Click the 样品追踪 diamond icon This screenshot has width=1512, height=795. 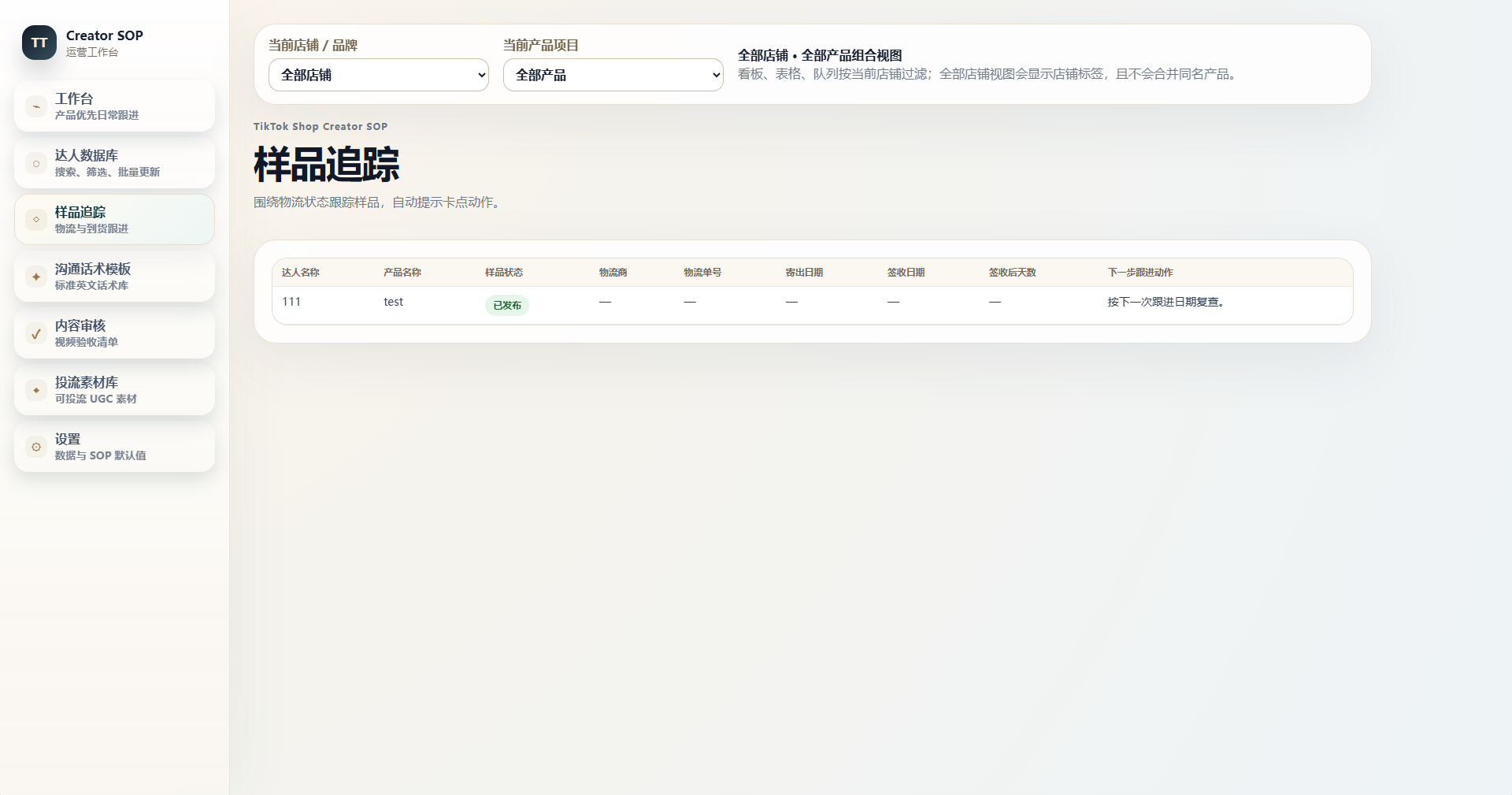click(36, 220)
